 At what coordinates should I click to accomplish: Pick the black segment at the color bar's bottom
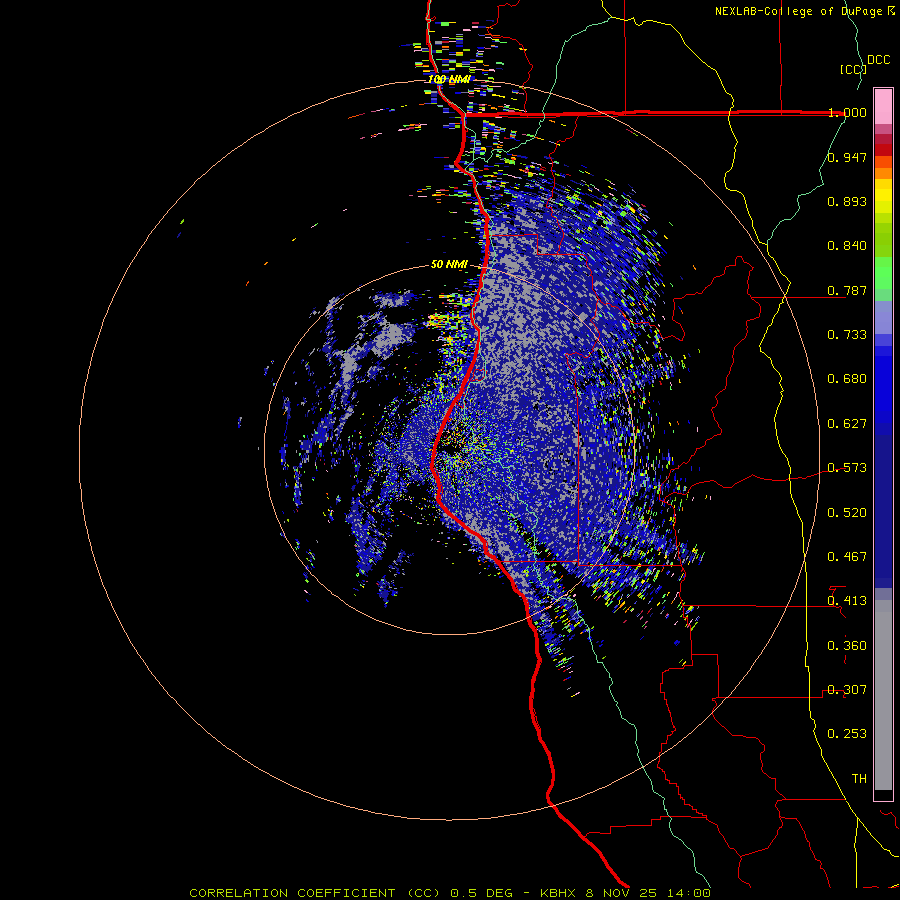click(x=883, y=794)
